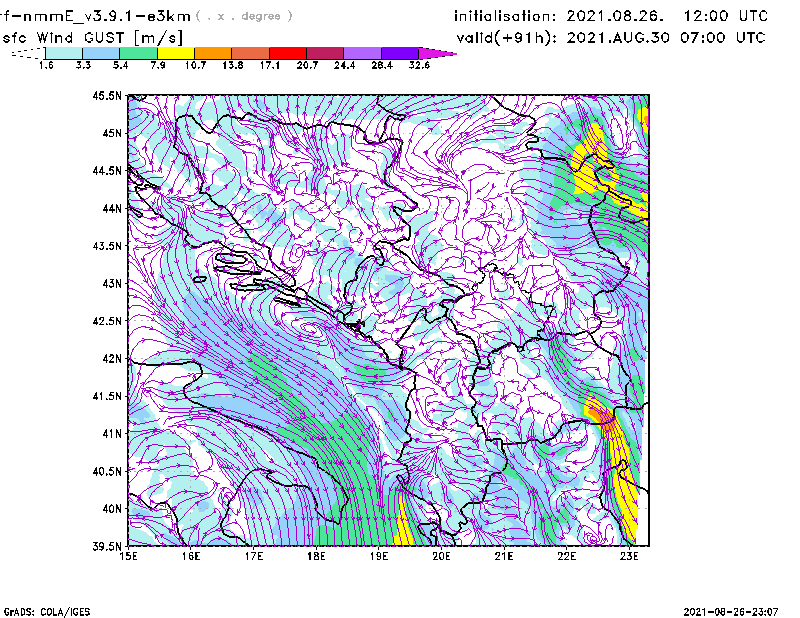Image resolution: width=800 pixels, height=618 pixels.
Task: Click the crimson legend color swatch
Action: pos(325,53)
